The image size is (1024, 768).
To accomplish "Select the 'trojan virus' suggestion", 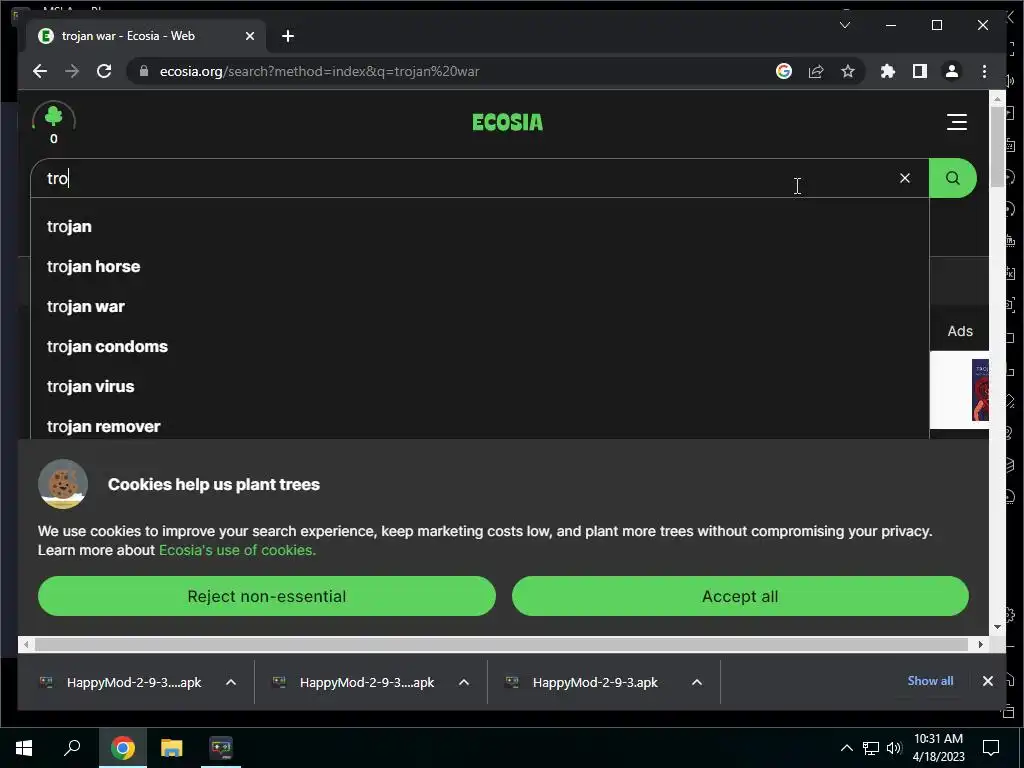I will pyautogui.click(x=90, y=387).
